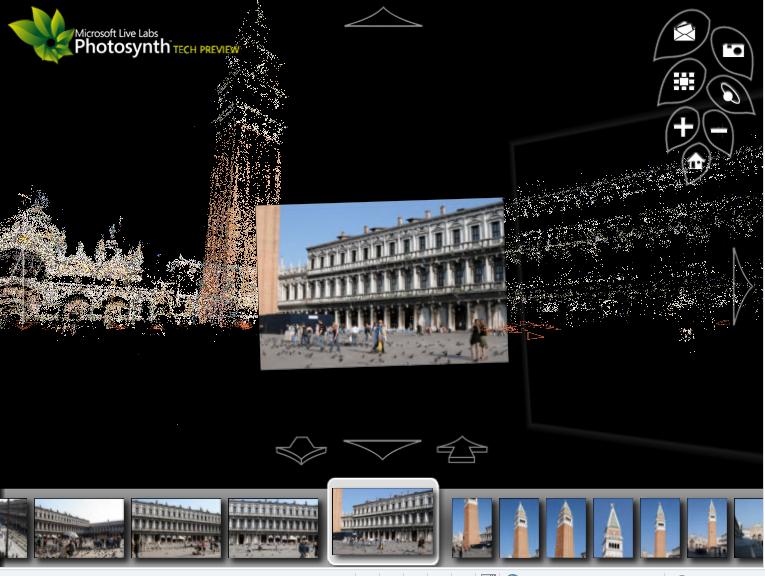Navigate up with the top arrow
This screenshot has height=576, width=765.
383,18
